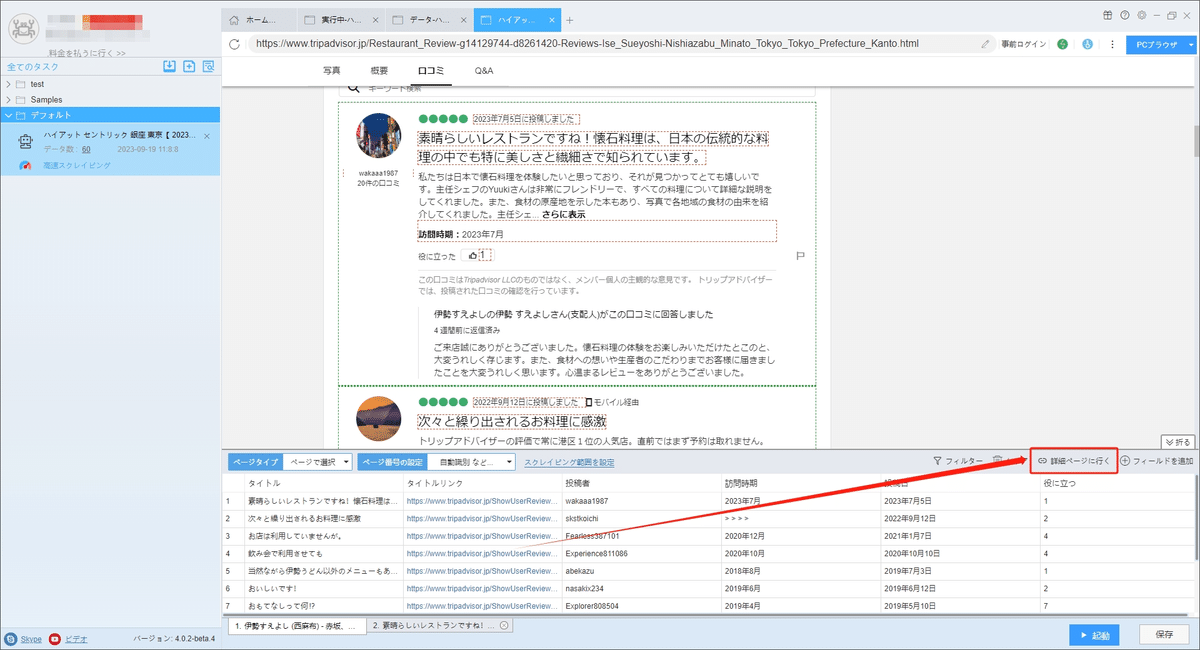Select the 口コミ page tab
This screenshot has height=650, width=1200.
(431, 70)
